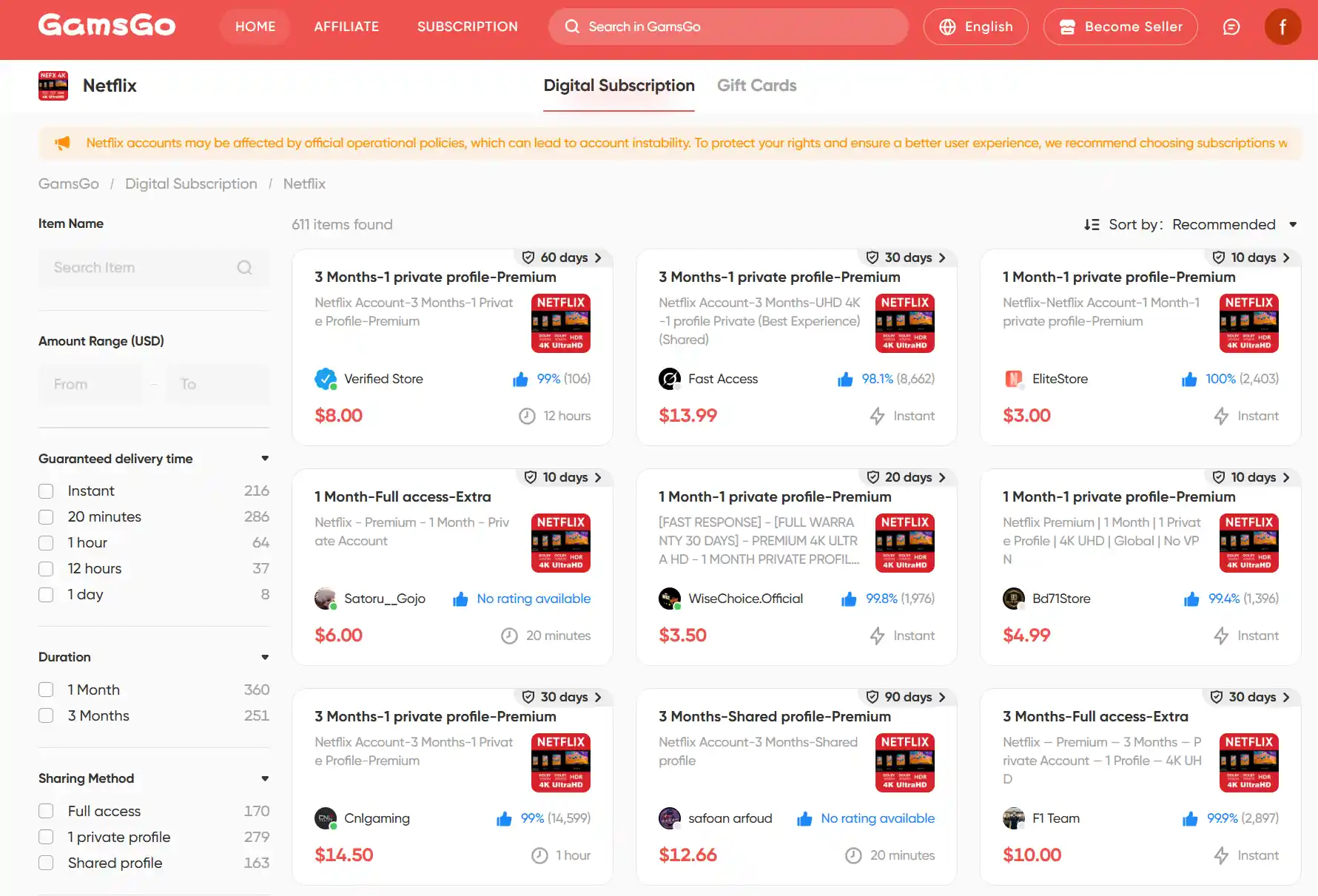Image resolution: width=1318 pixels, height=896 pixels.
Task: Switch to the Digital Subscription tab
Action: click(619, 86)
